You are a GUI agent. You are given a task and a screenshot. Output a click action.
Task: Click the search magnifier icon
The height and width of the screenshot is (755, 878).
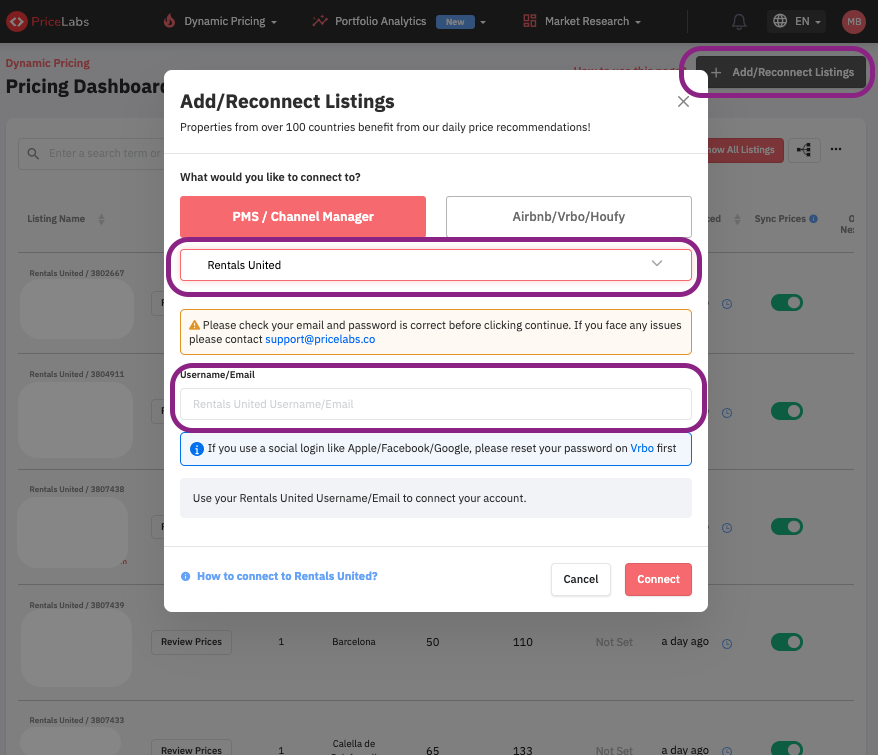[34, 153]
